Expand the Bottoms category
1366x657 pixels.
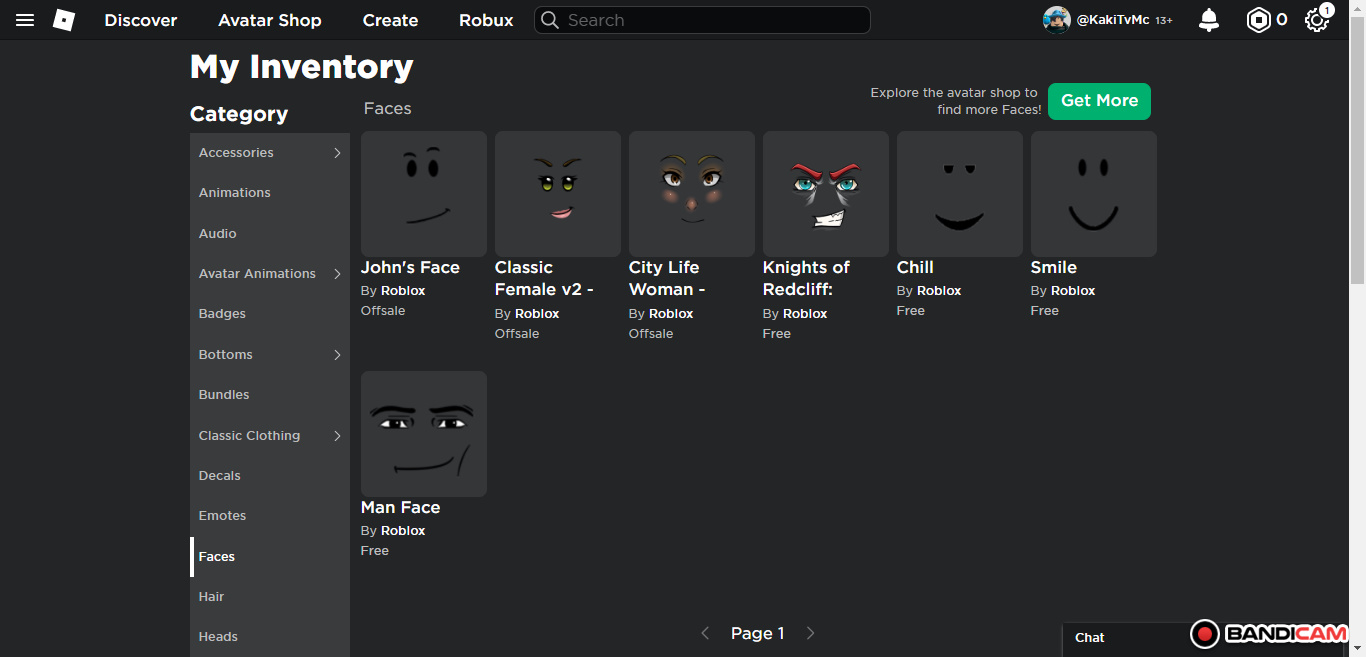[337, 355]
